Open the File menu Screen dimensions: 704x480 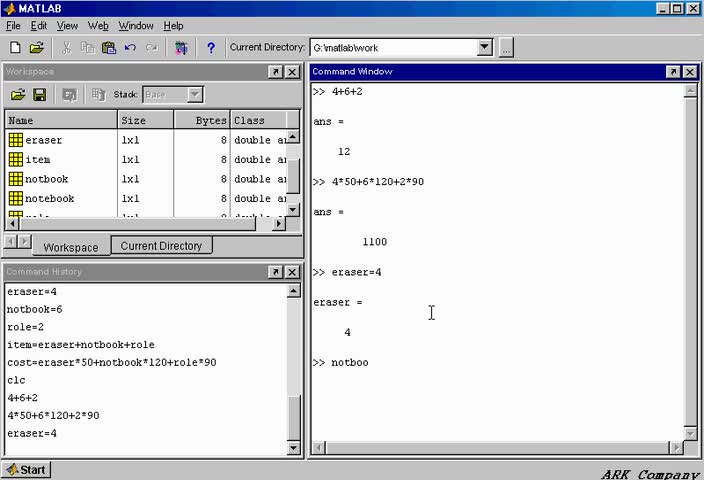click(13, 26)
